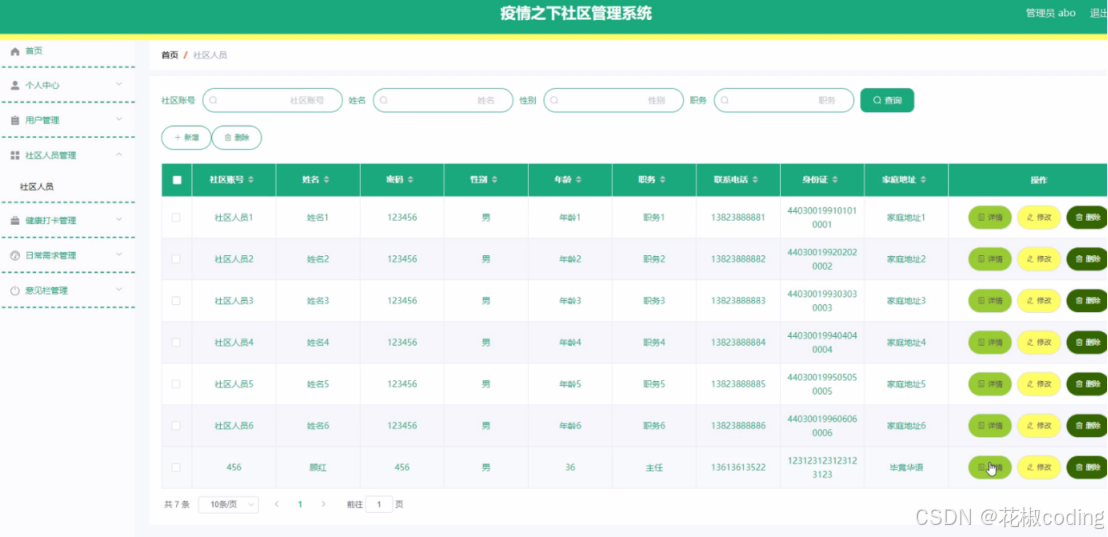Expand the 用户管理 menu chevron
This screenshot has width=1108, height=537.
pyautogui.click(x=119, y=119)
